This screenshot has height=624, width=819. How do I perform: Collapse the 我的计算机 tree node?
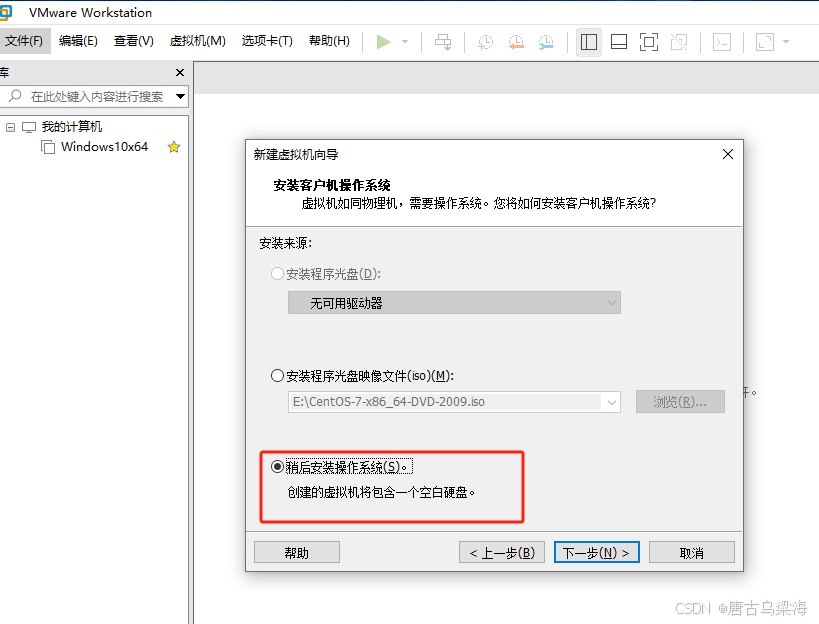click(10, 127)
